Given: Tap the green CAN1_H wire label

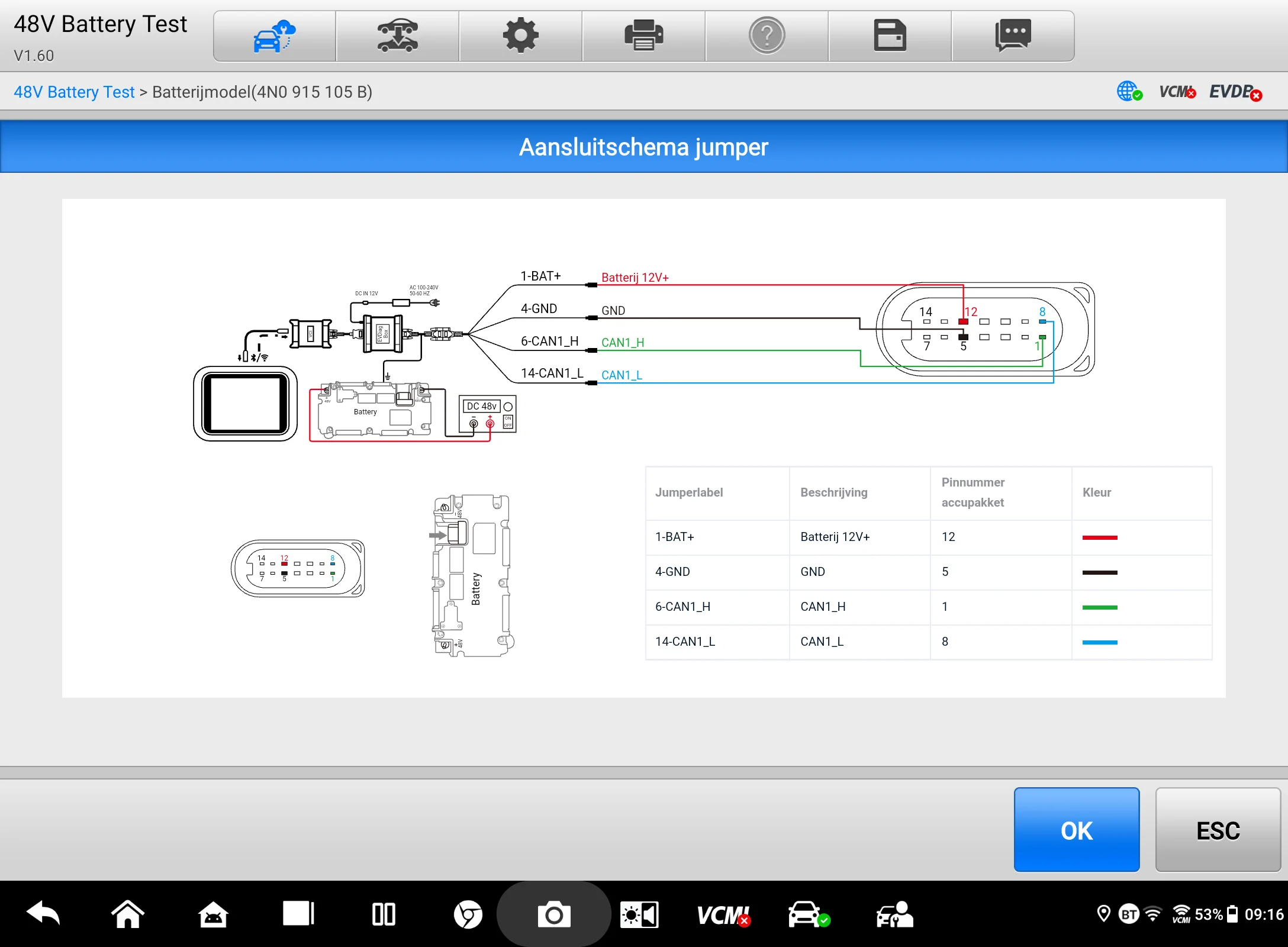Looking at the screenshot, I should click(623, 343).
